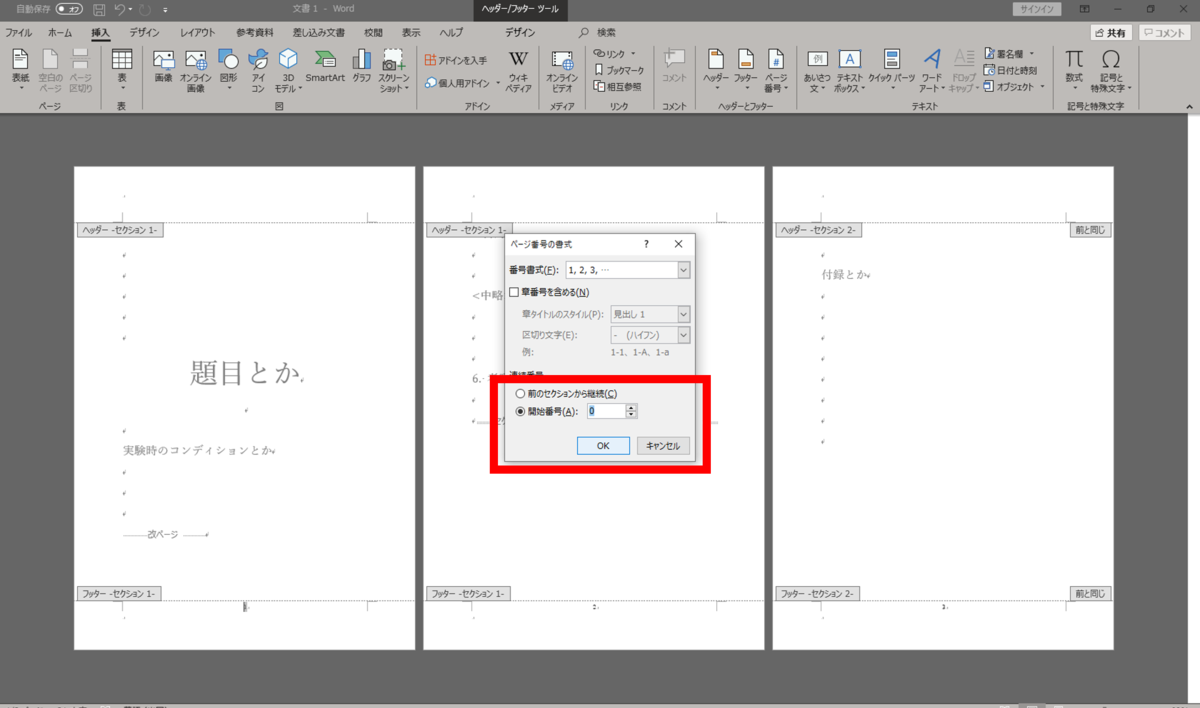
Task: Toggle the 自動保存 autosave switch
Action: coord(69,9)
